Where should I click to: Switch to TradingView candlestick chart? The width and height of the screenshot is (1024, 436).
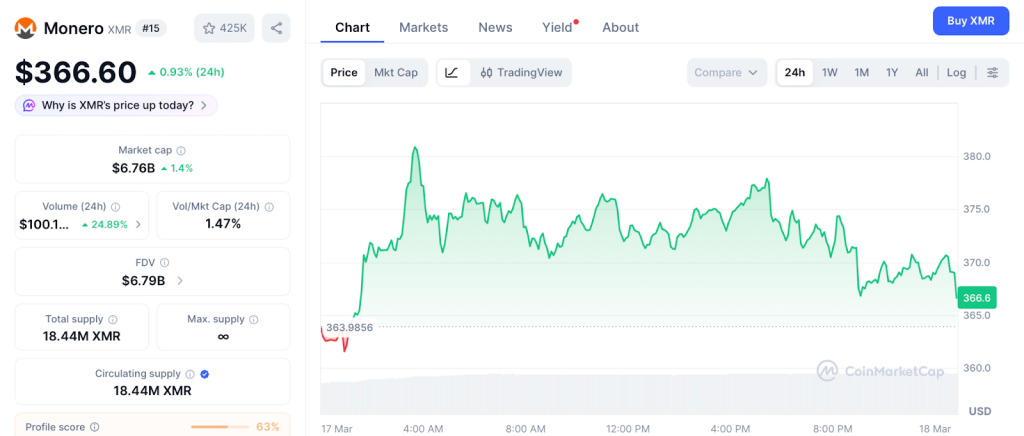pyautogui.click(x=521, y=72)
